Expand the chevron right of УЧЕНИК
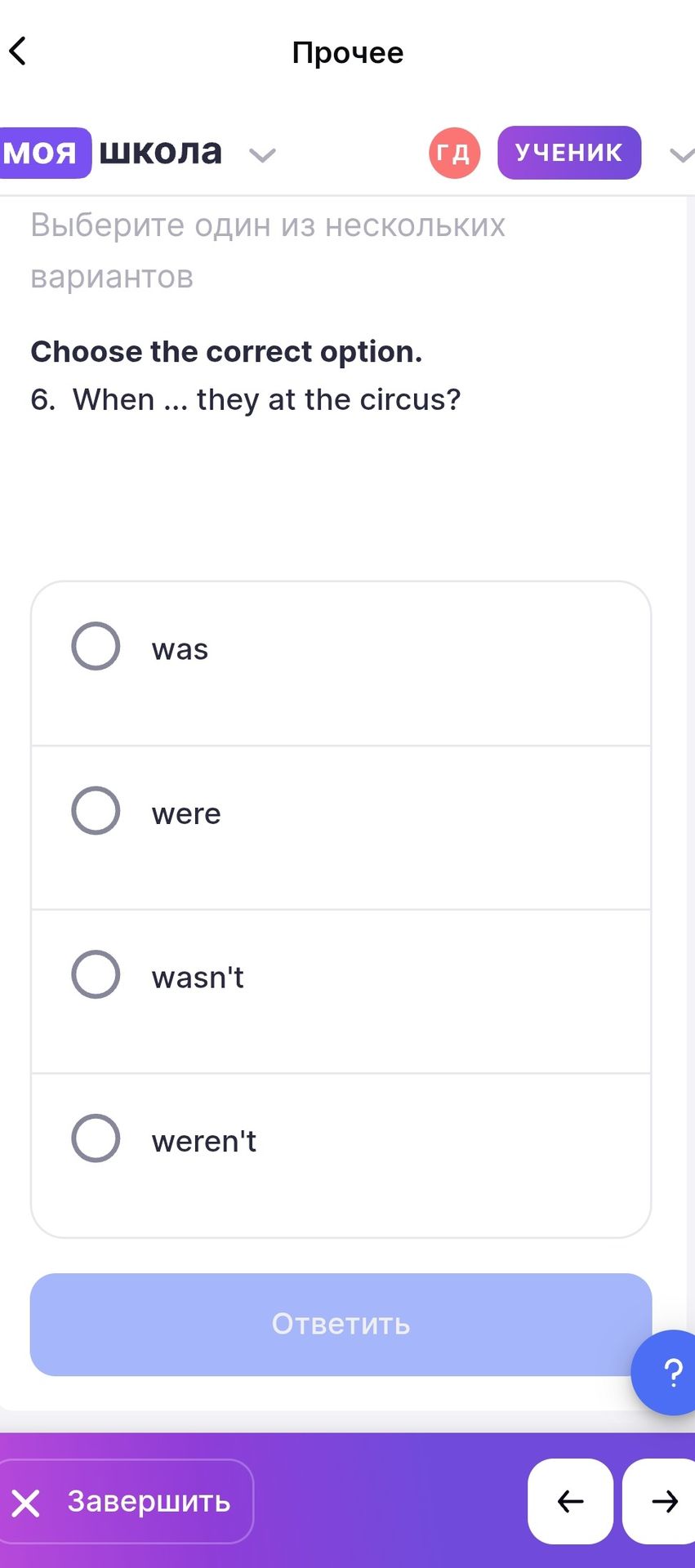This screenshot has height=1568, width=695. point(682,154)
